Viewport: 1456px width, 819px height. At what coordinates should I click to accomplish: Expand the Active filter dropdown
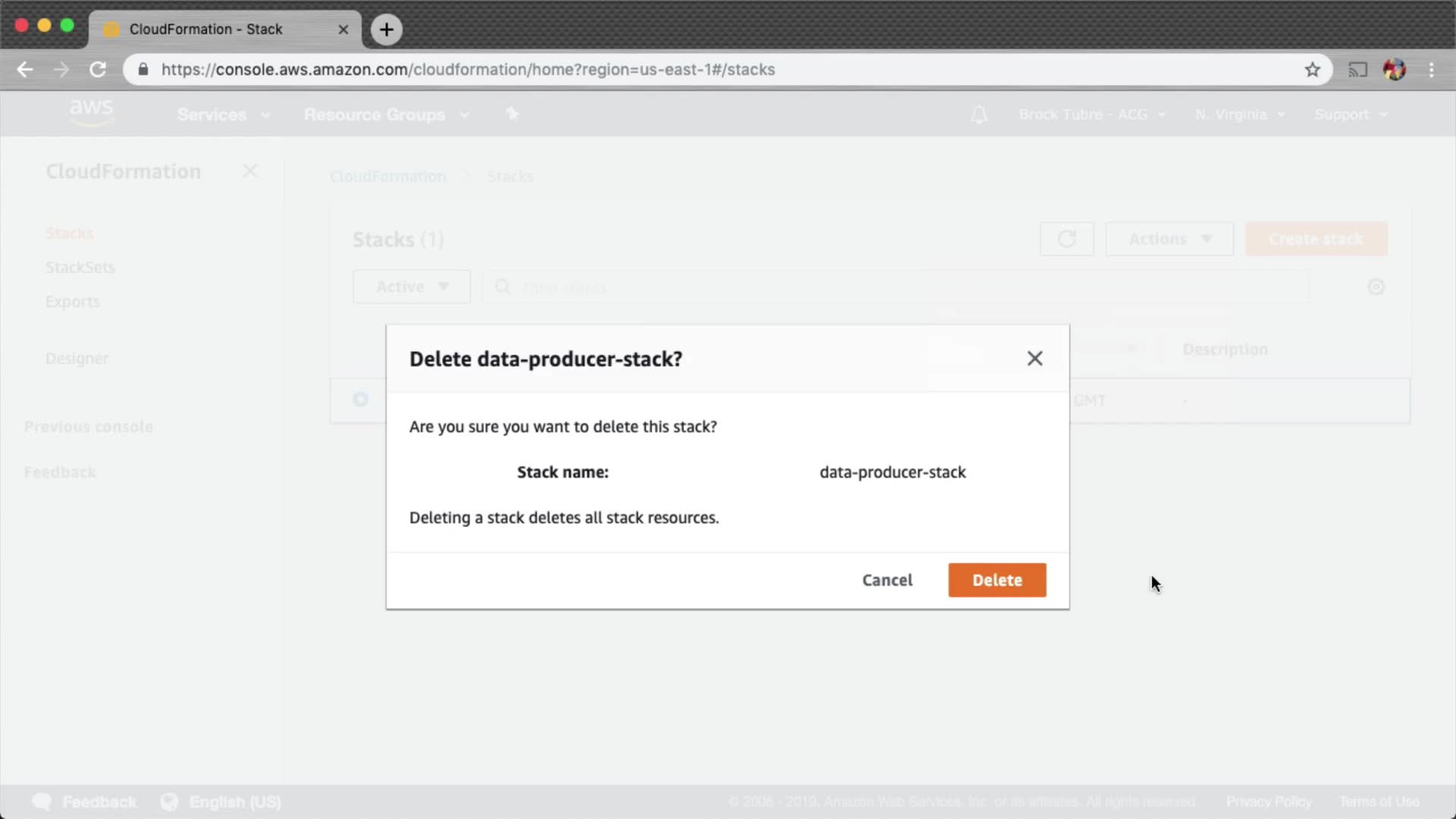(411, 287)
